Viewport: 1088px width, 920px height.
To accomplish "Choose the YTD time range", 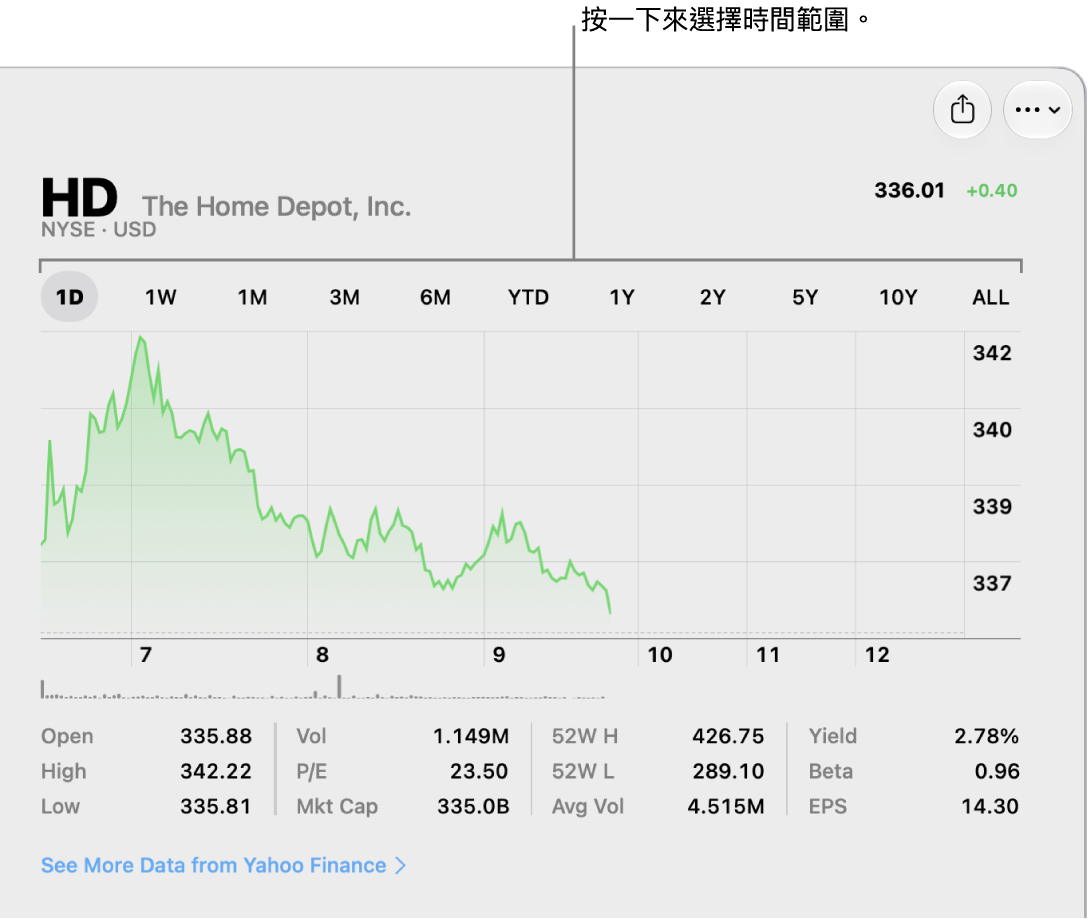I will coord(528,297).
